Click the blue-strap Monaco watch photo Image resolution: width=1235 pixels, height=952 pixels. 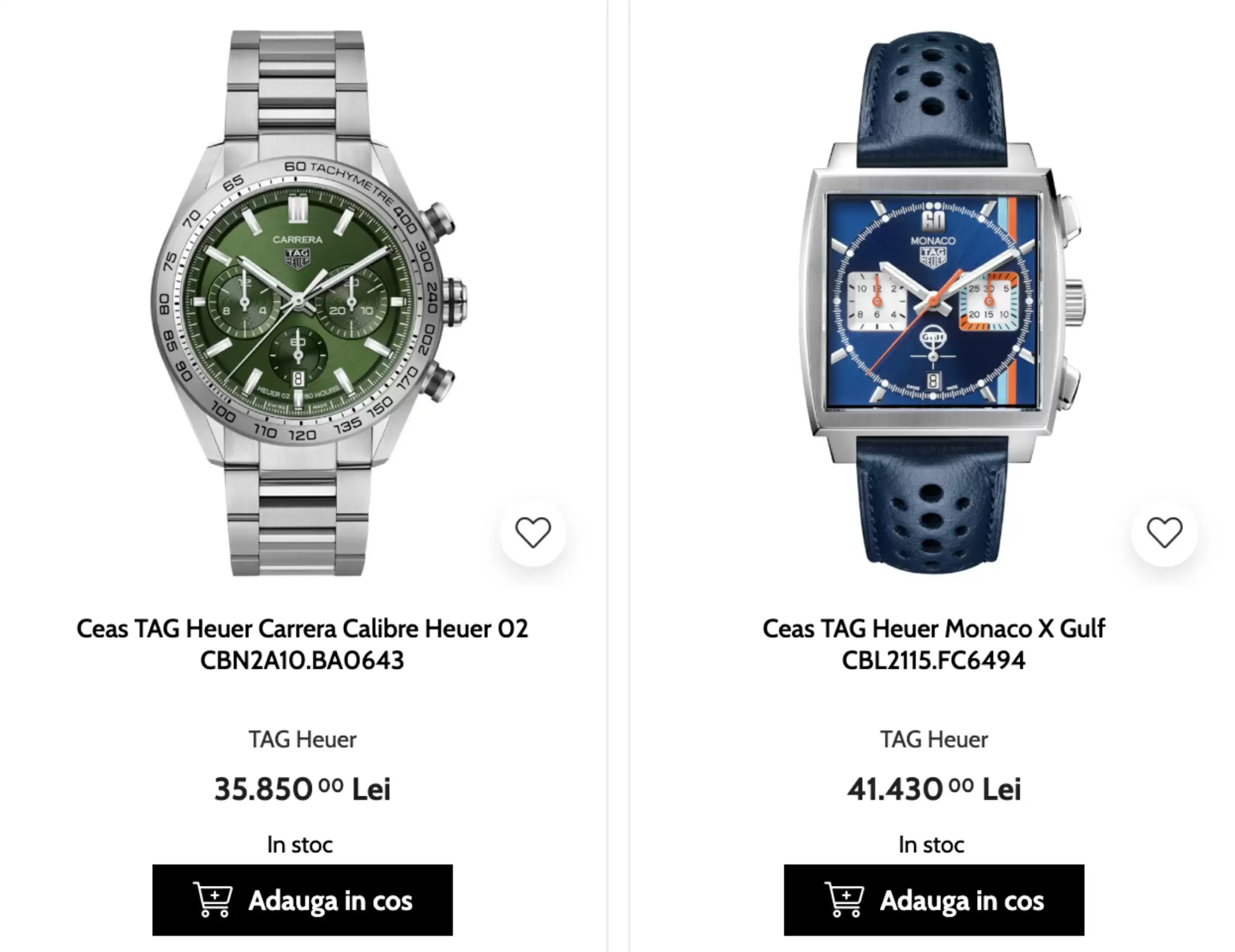coord(933,294)
